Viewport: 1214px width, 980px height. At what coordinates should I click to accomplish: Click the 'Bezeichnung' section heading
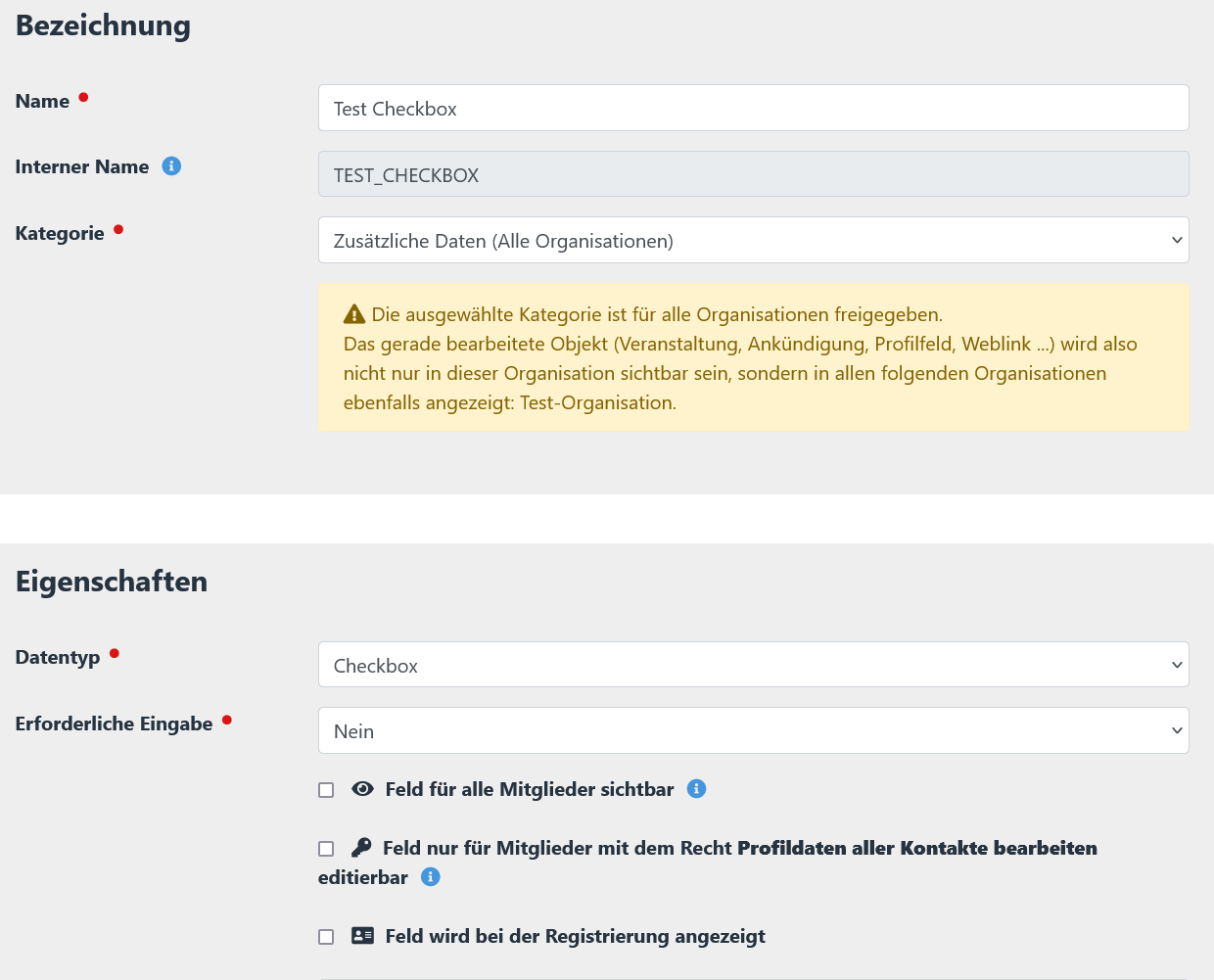[x=103, y=25]
